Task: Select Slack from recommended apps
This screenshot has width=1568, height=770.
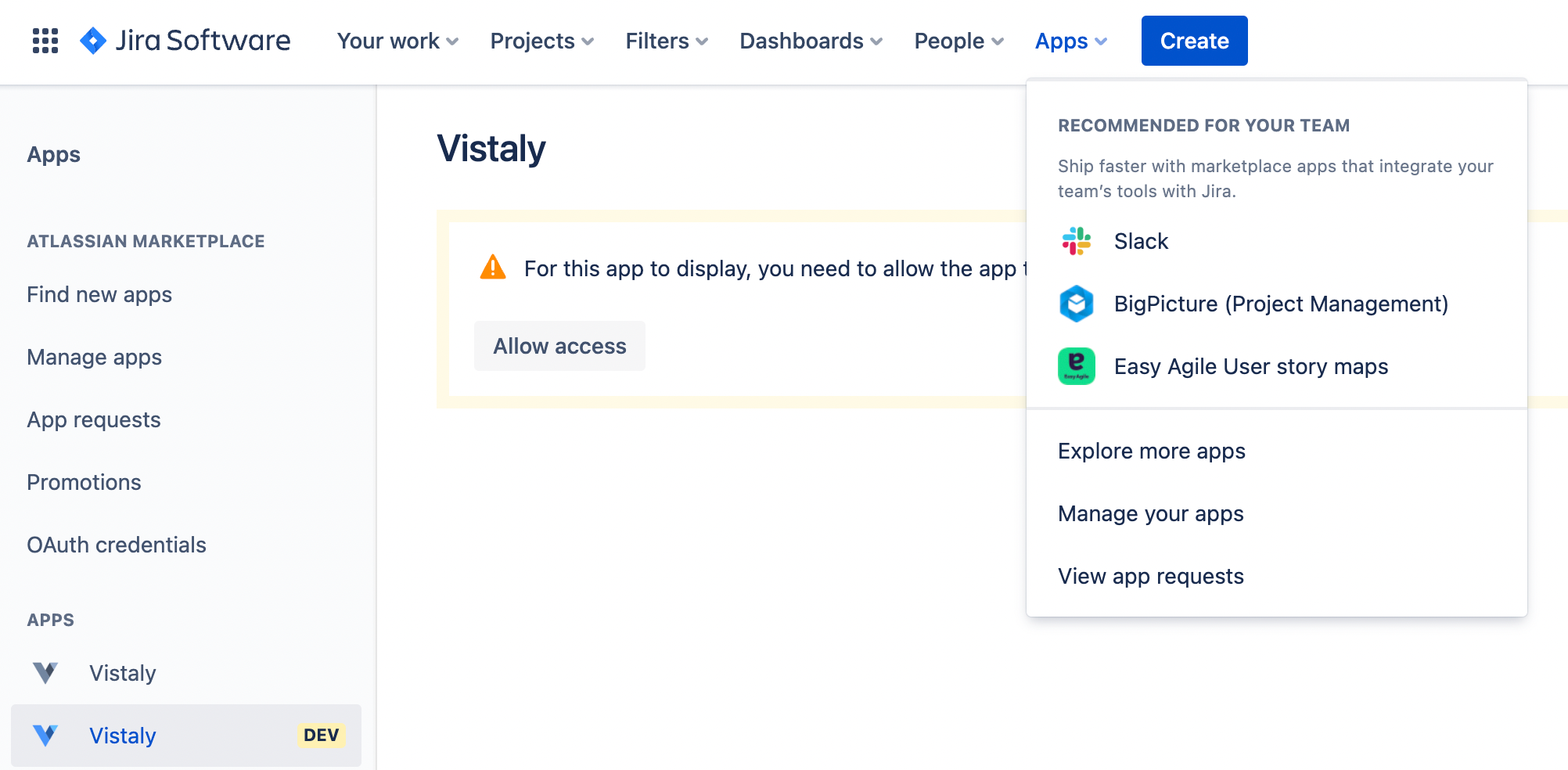Action: pos(1277,241)
